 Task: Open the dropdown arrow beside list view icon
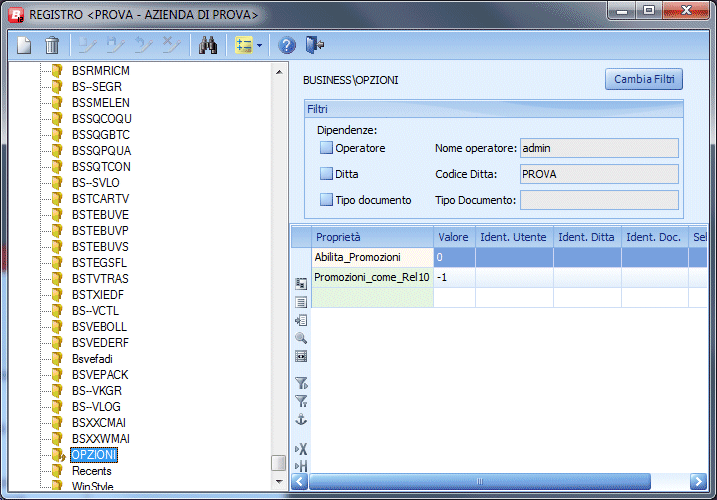click(x=259, y=45)
